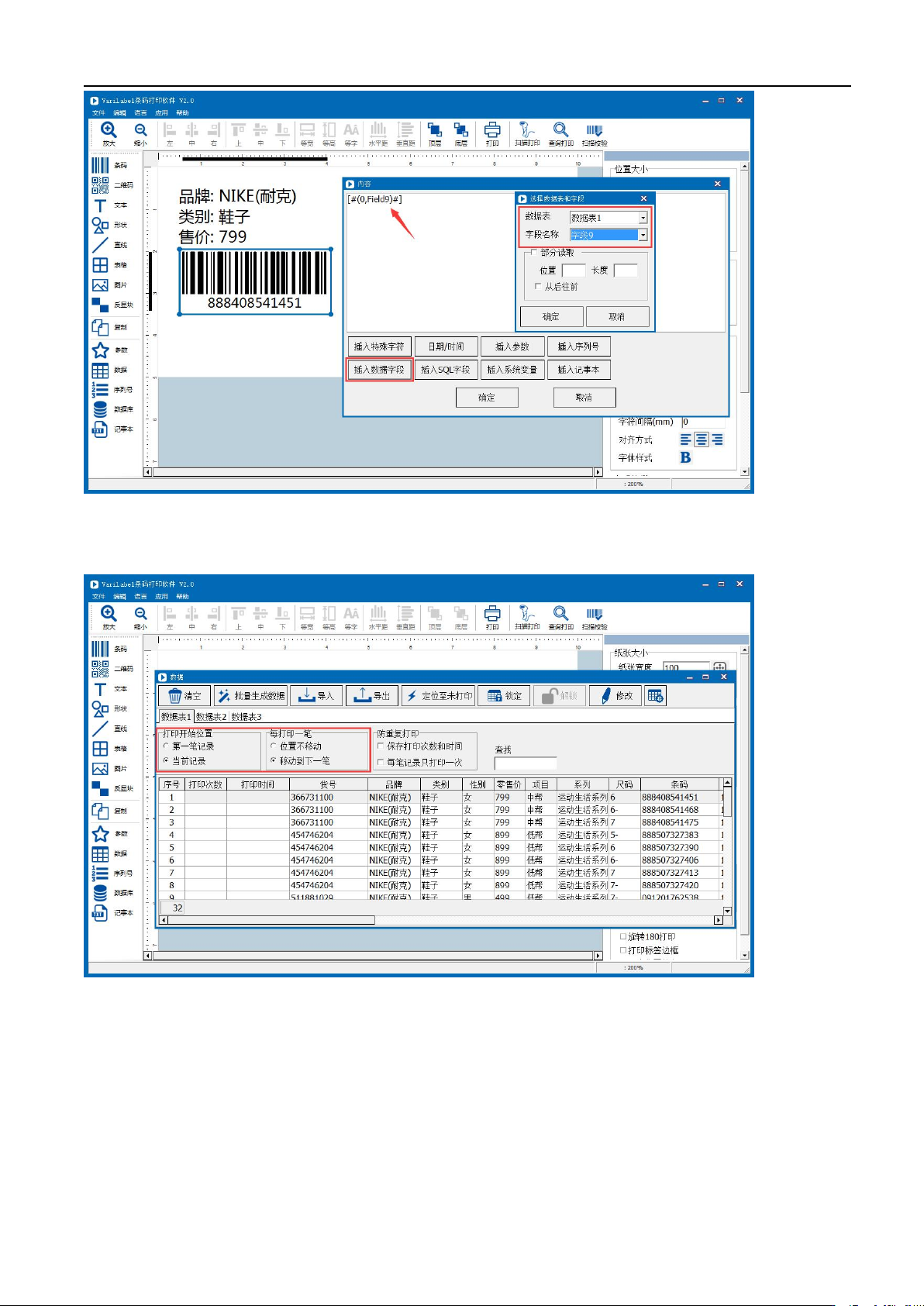Screen dimensions: 924x1306
Task: Enable the 部分读取 checkbox
Action: pos(534,253)
